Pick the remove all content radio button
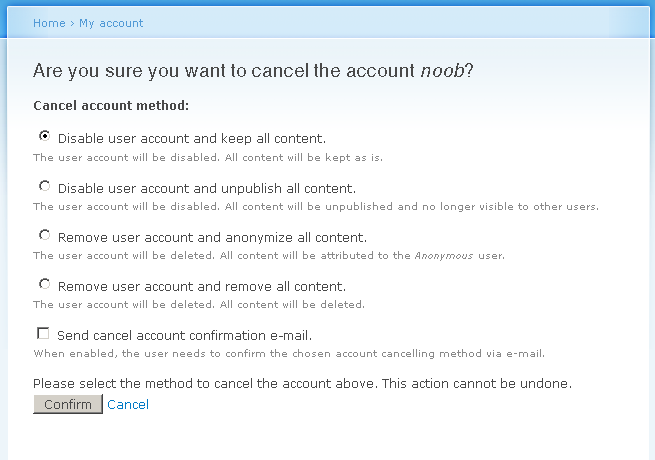 tap(44, 284)
